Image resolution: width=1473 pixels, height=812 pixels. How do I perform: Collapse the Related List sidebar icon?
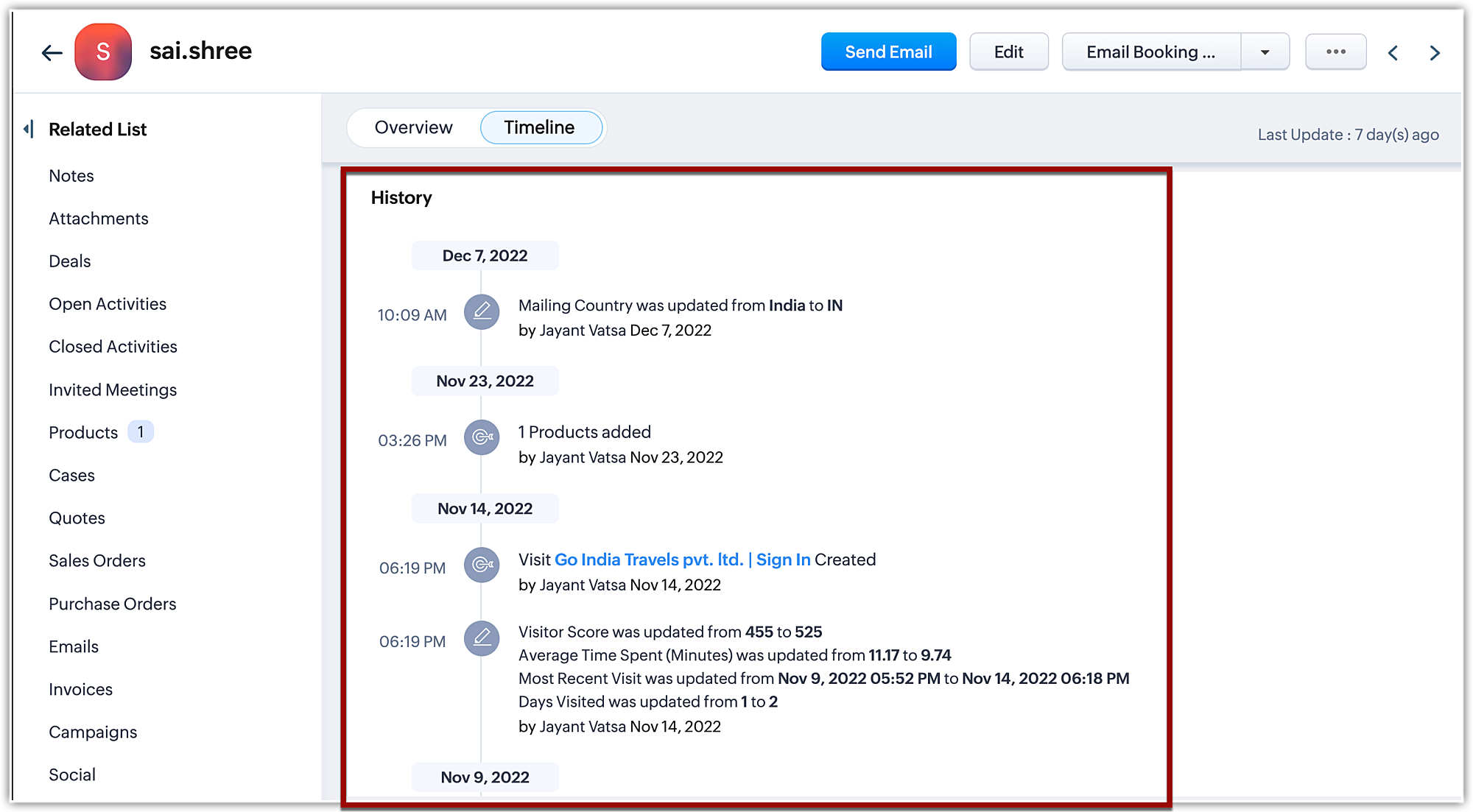(x=28, y=130)
